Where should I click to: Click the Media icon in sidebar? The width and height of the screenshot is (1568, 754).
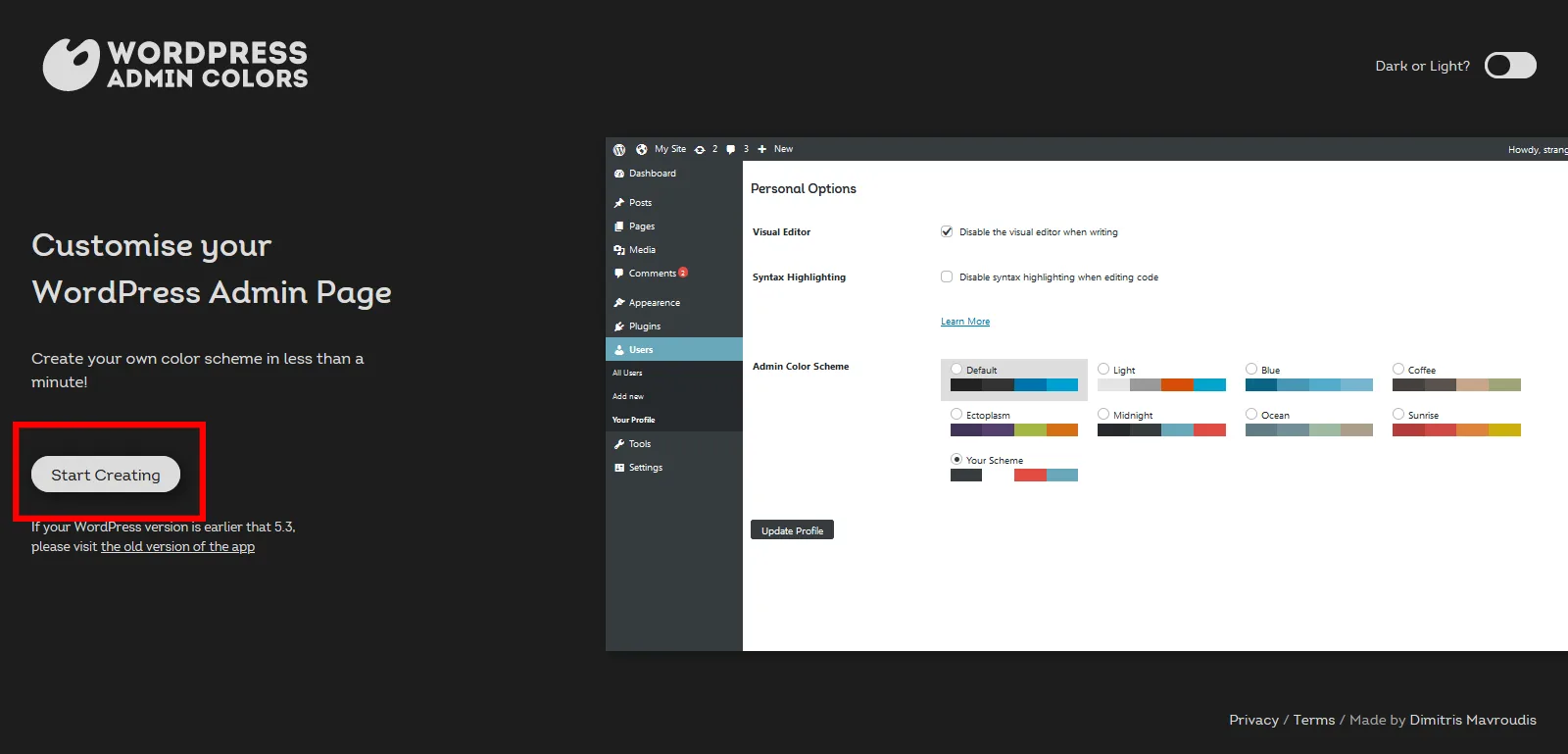tap(619, 250)
